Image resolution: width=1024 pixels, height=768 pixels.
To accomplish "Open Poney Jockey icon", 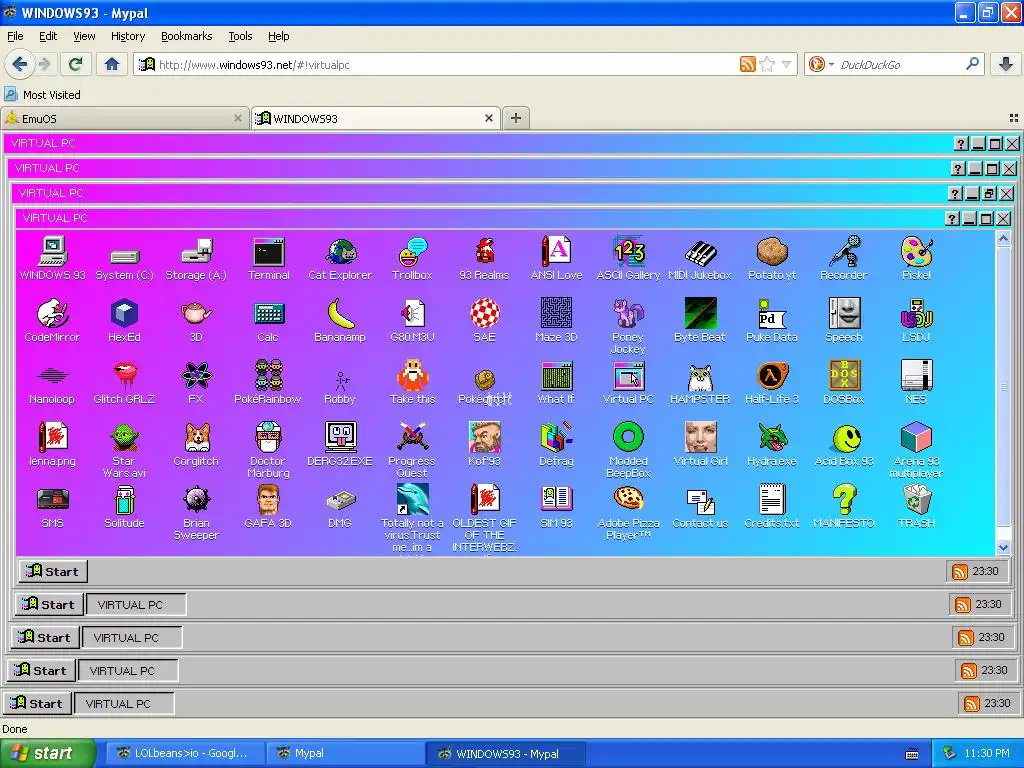I will pos(628,326).
